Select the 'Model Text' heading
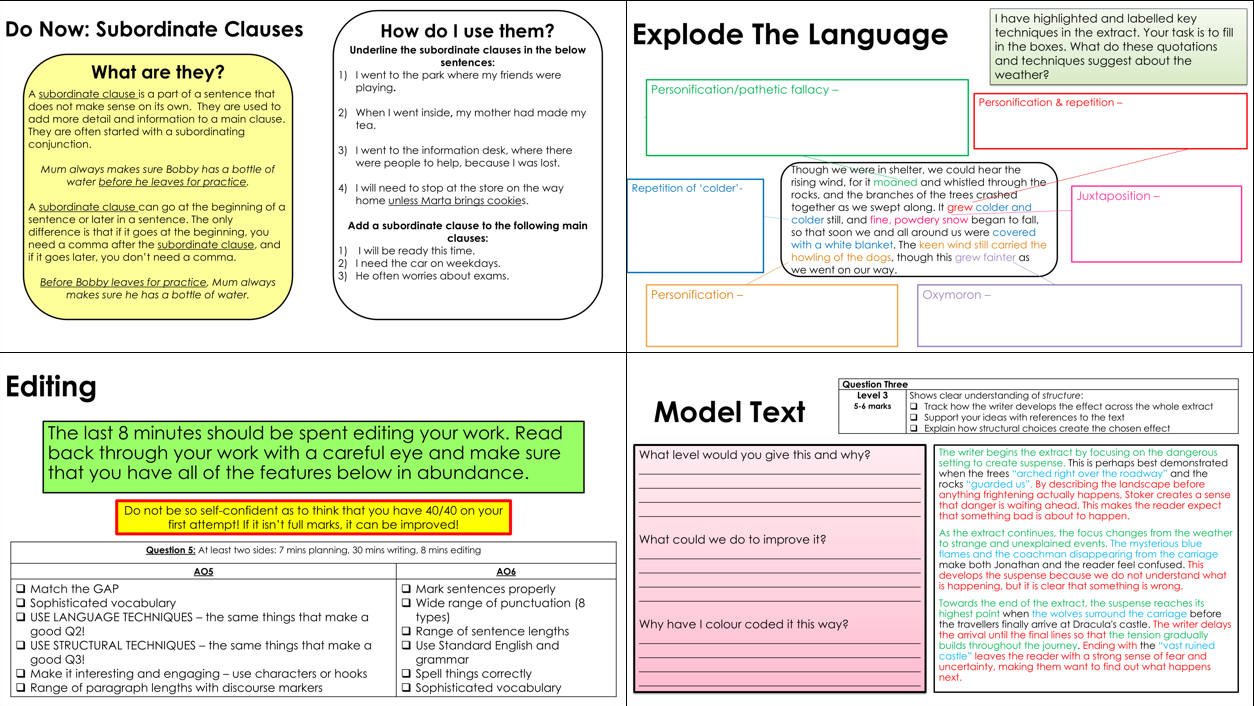The image size is (1254, 706). click(x=729, y=412)
